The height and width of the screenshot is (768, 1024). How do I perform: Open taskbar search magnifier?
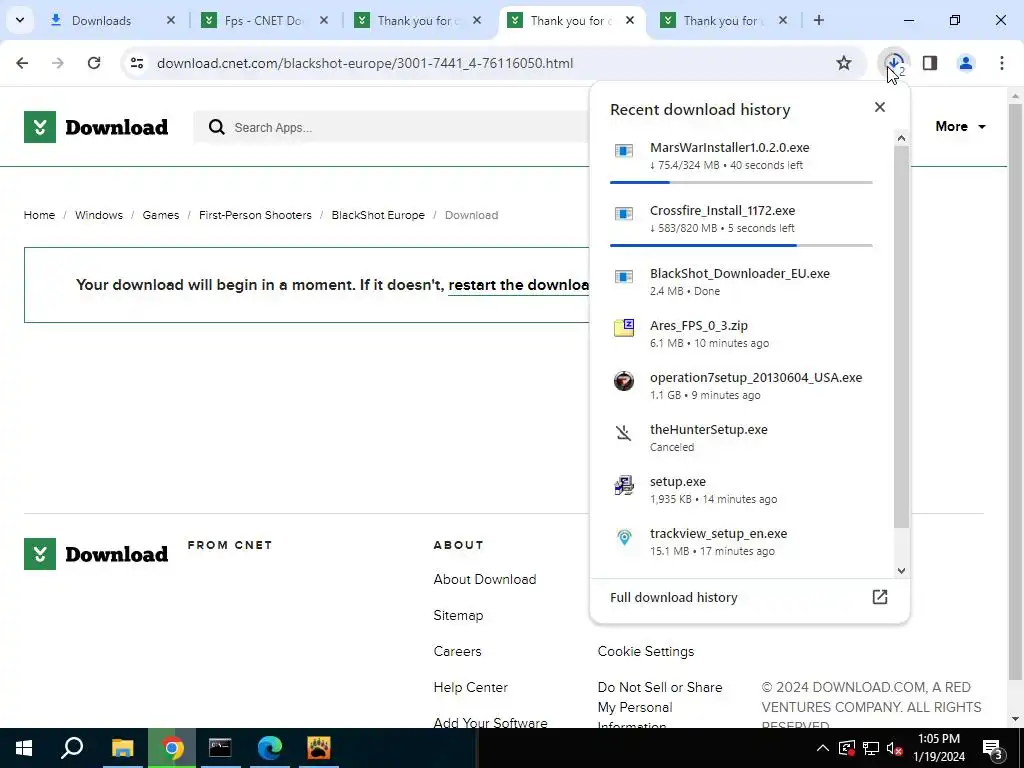[72, 748]
